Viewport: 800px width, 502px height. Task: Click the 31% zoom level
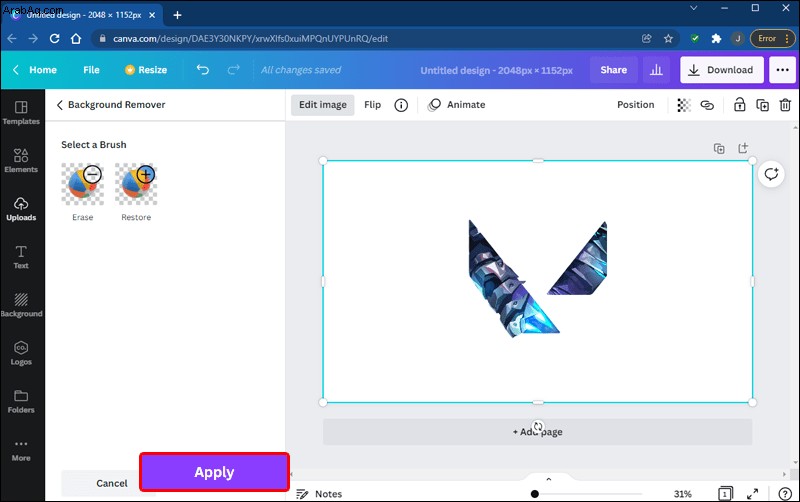(x=682, y=494)
